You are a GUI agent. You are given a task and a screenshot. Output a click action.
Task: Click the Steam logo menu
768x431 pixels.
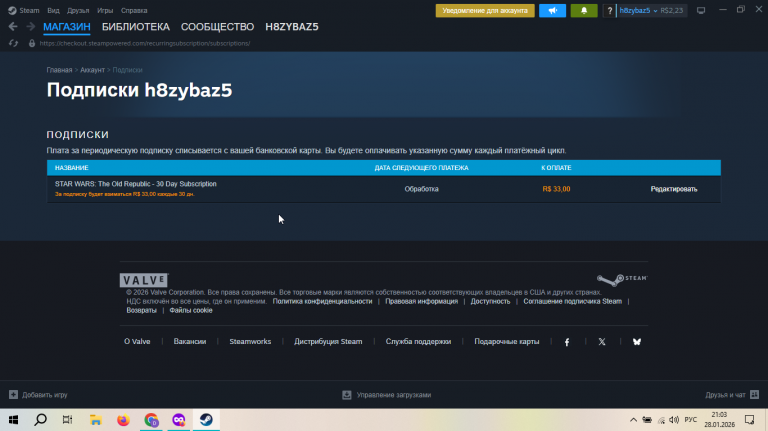click(24, 10)
